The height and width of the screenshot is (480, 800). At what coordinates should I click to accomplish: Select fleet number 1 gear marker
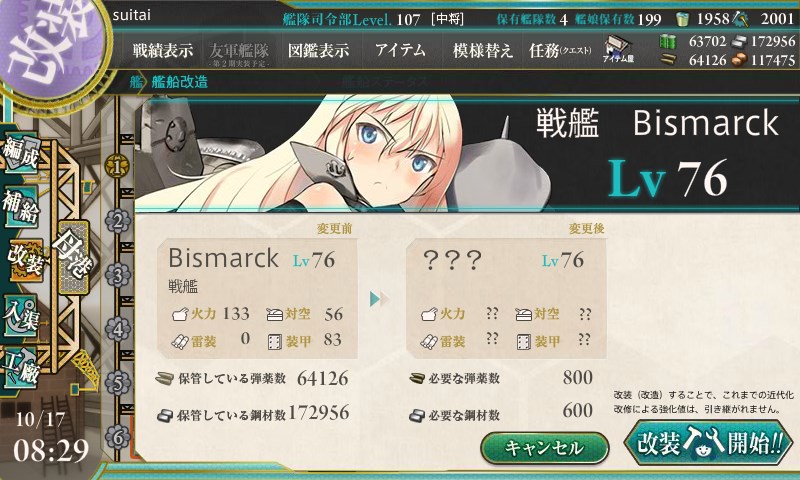click(117, 166)
